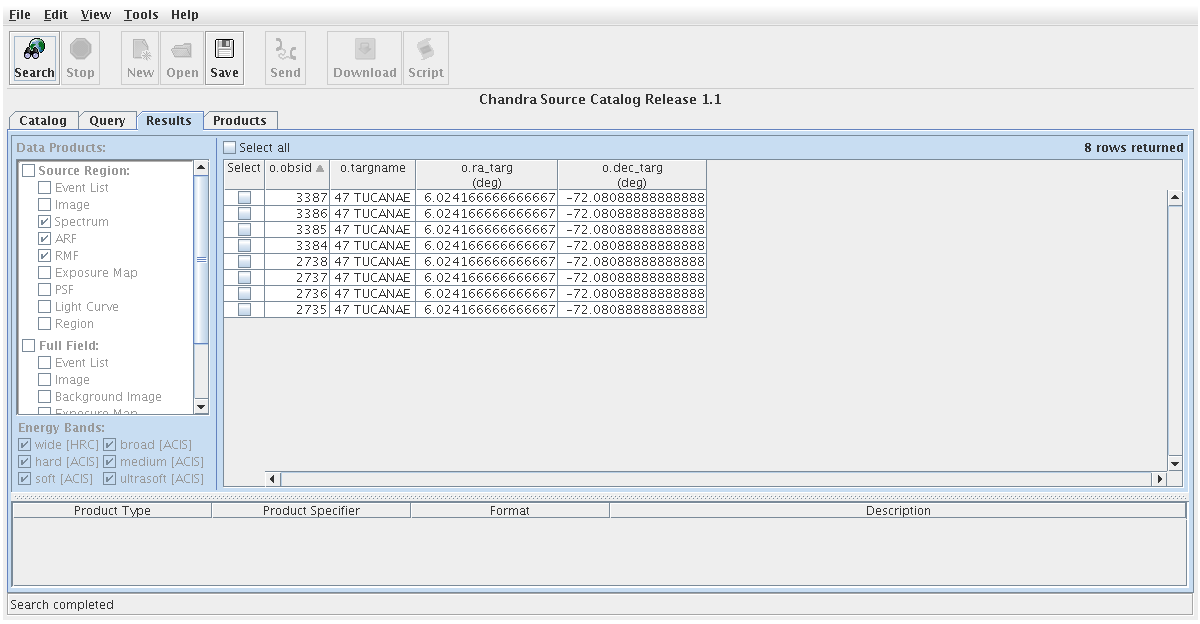Sort by the o.obsid column header
This screenshot has width=1200, height=624.
[x=296, y=169]
